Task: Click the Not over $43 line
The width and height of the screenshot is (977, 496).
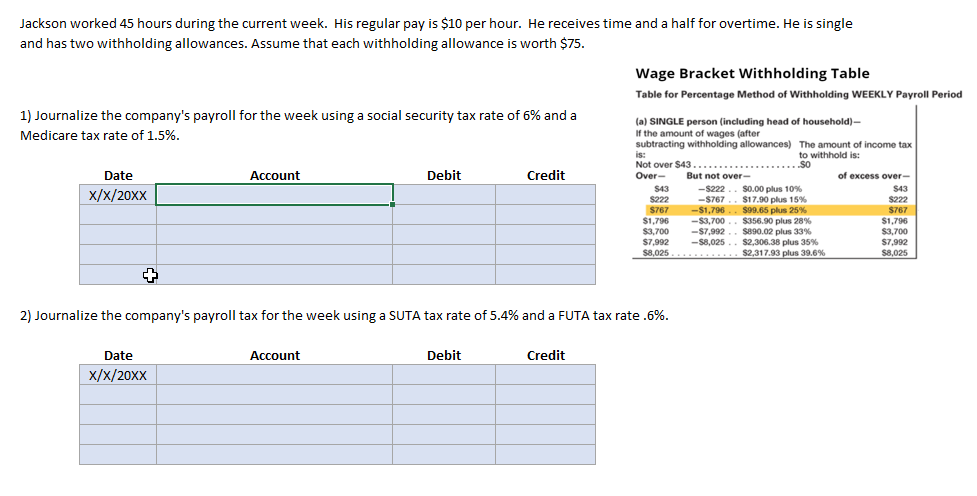Action: click(723, 165)
